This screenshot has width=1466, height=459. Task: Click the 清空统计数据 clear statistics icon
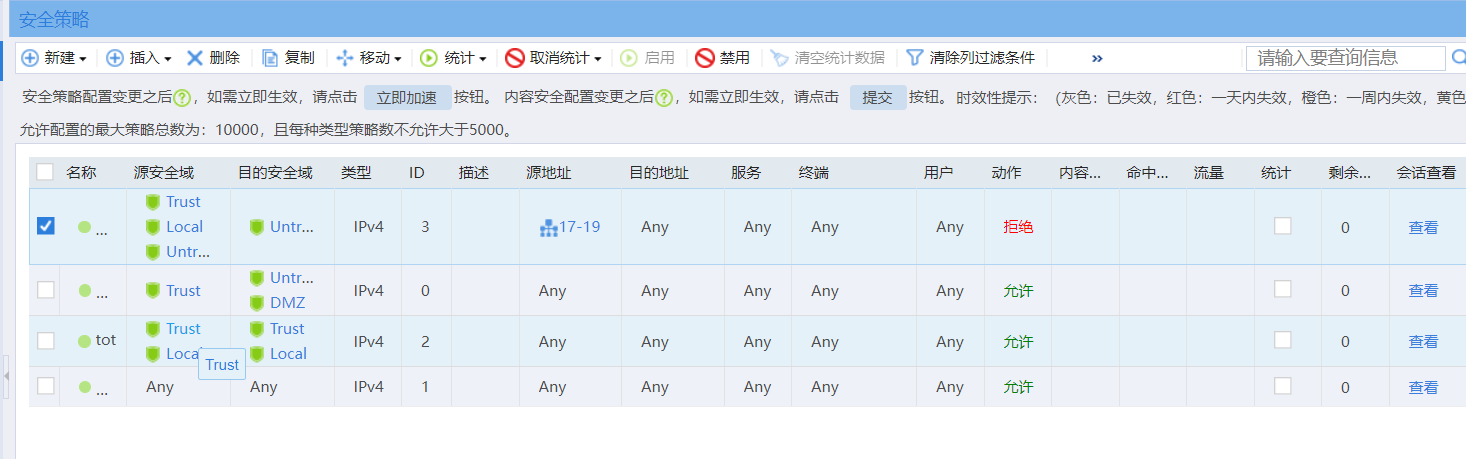pos(779,58)
